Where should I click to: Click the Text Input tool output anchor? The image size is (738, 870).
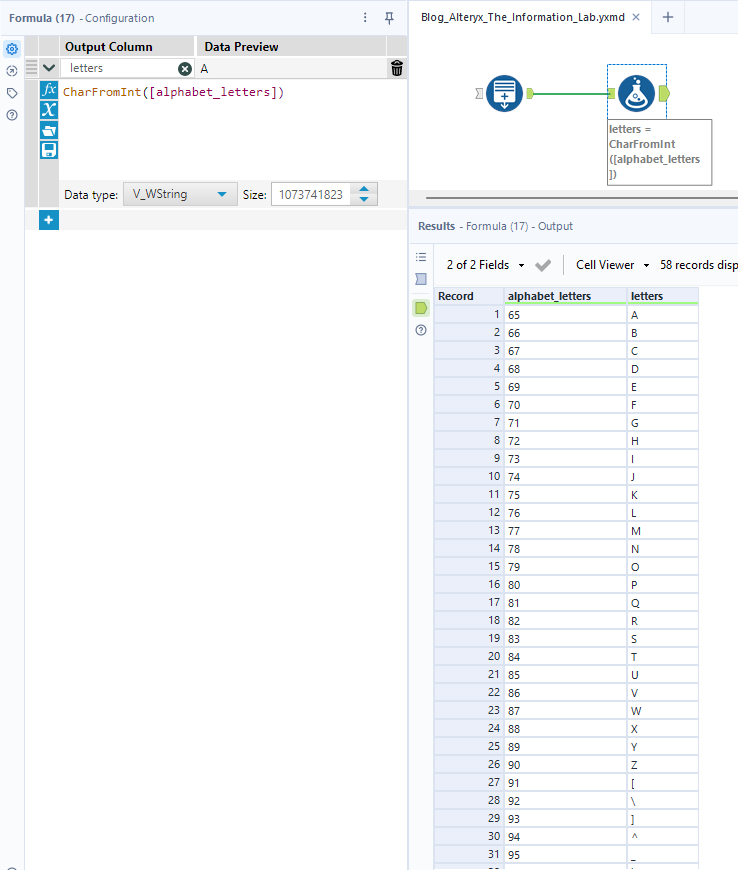click(x=530, y=93)
